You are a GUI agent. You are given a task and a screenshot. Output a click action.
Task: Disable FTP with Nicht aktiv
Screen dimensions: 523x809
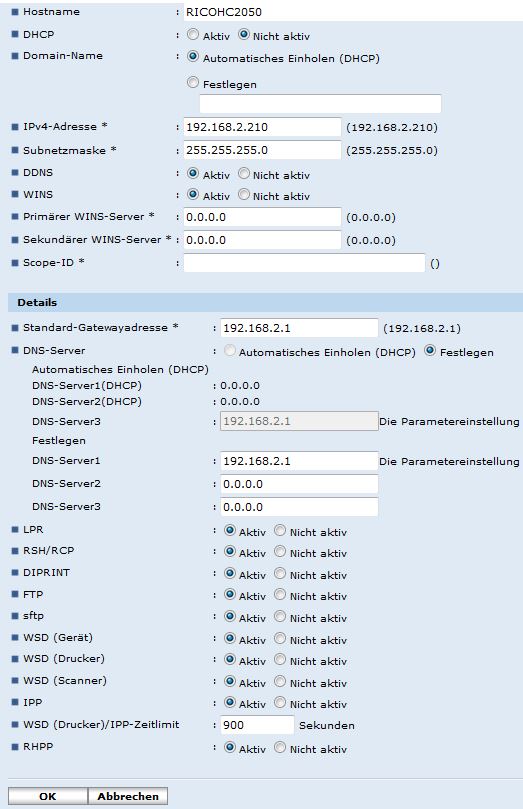coord(280,594)
